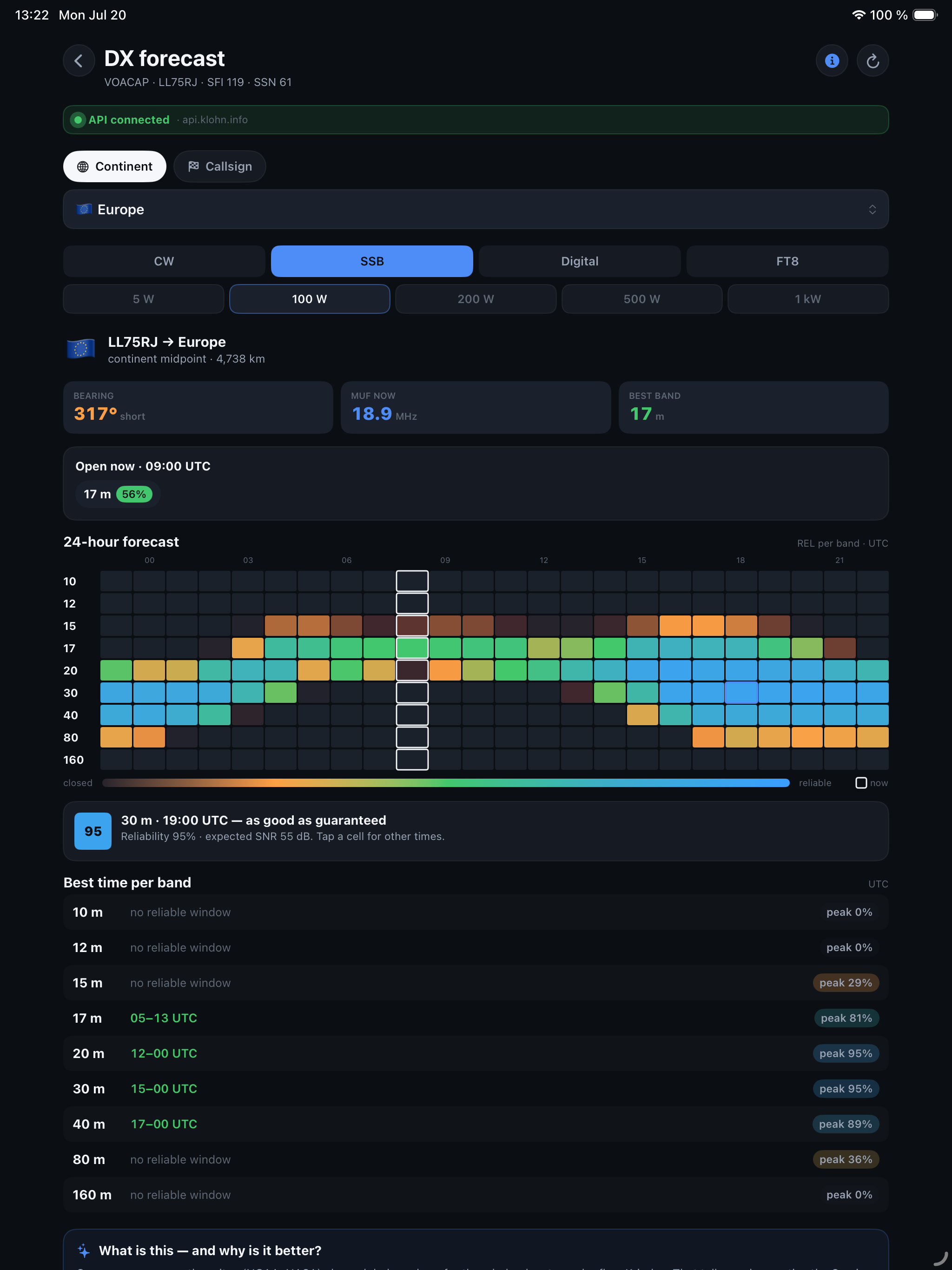Switch to Callsign mode
The image size is (952, 1270).
[220, 166]
